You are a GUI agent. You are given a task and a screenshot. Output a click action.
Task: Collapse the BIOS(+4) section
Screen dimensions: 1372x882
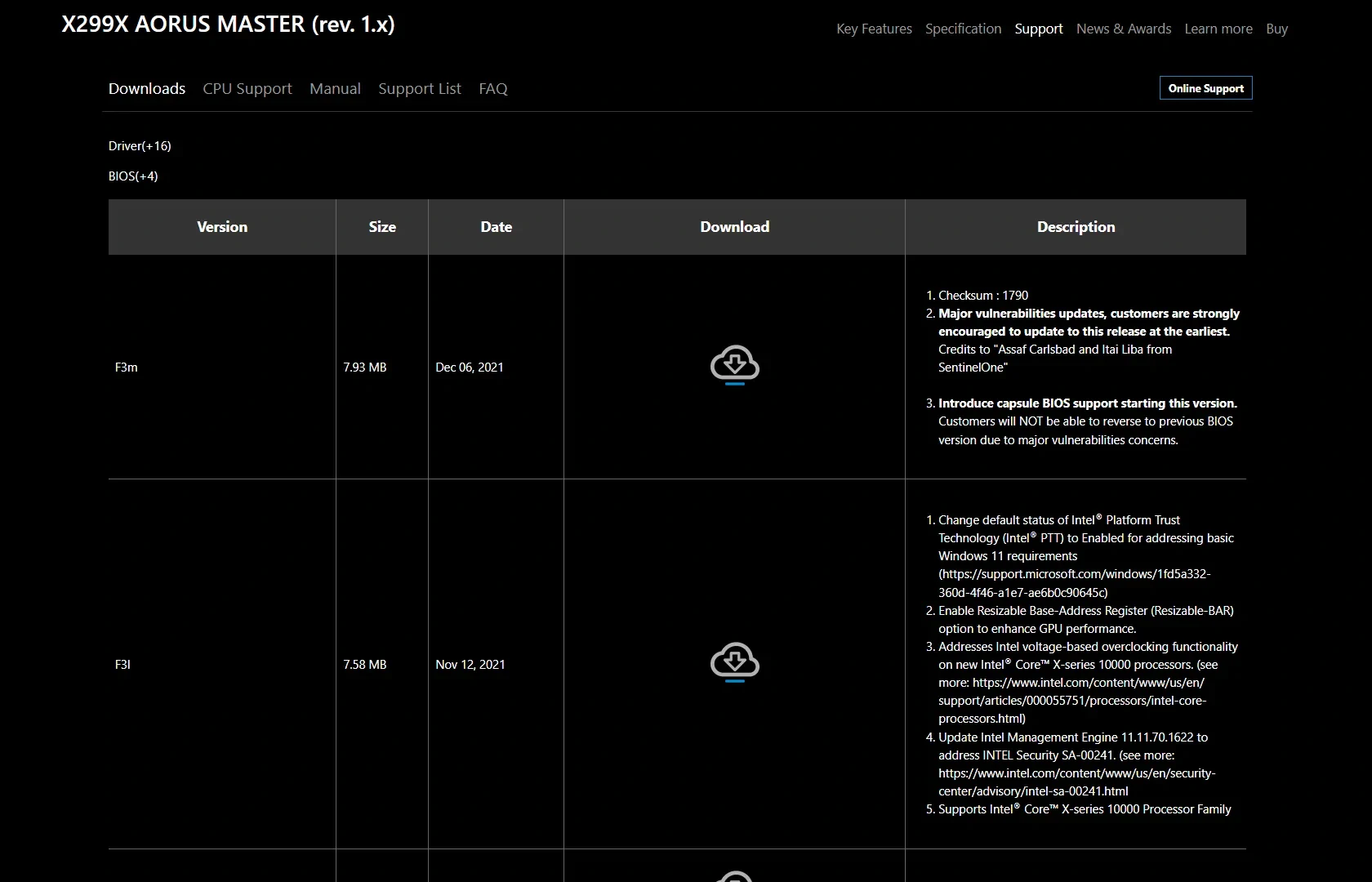[133, 176]
